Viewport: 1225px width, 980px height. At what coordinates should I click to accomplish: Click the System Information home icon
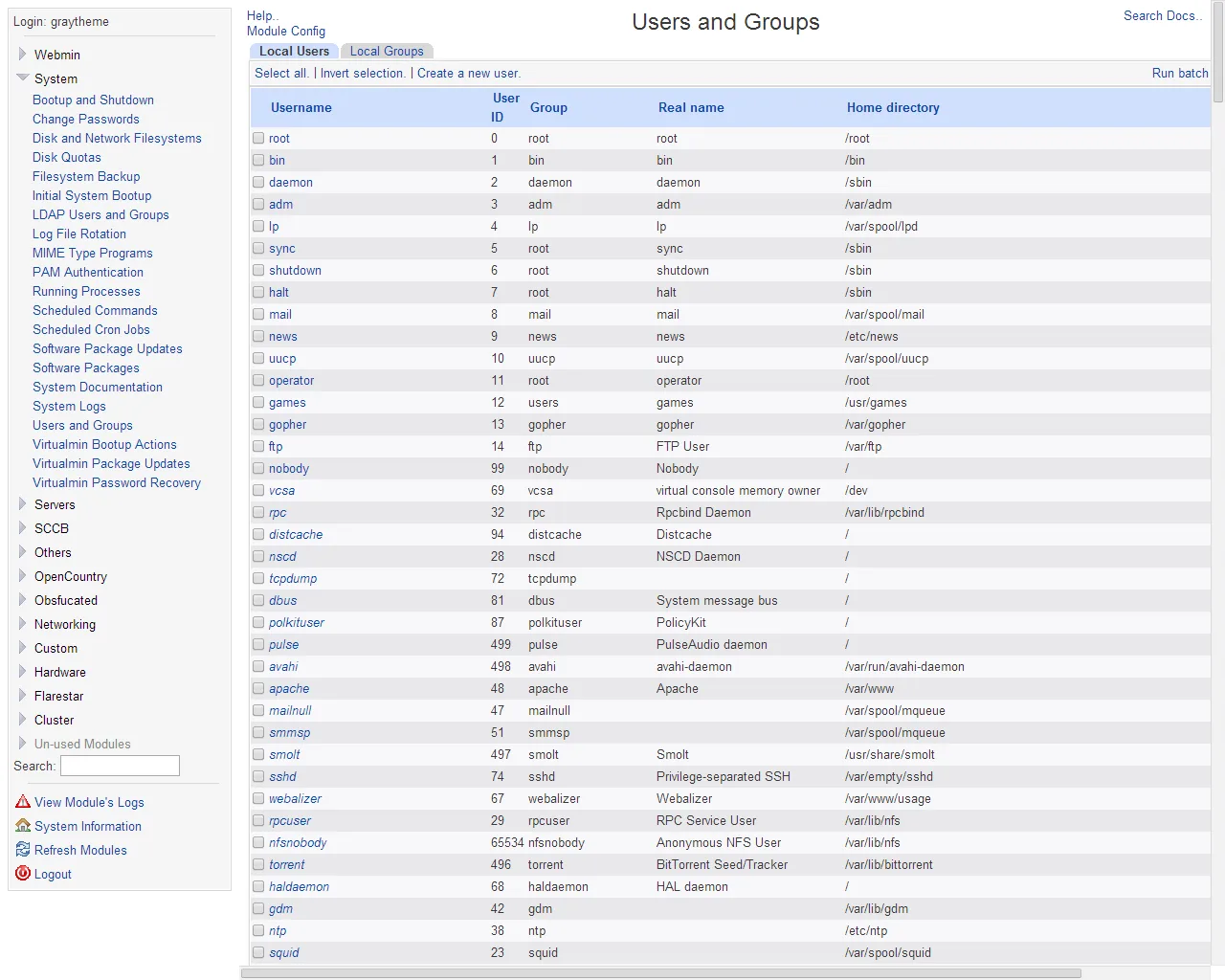click(23, 826)
